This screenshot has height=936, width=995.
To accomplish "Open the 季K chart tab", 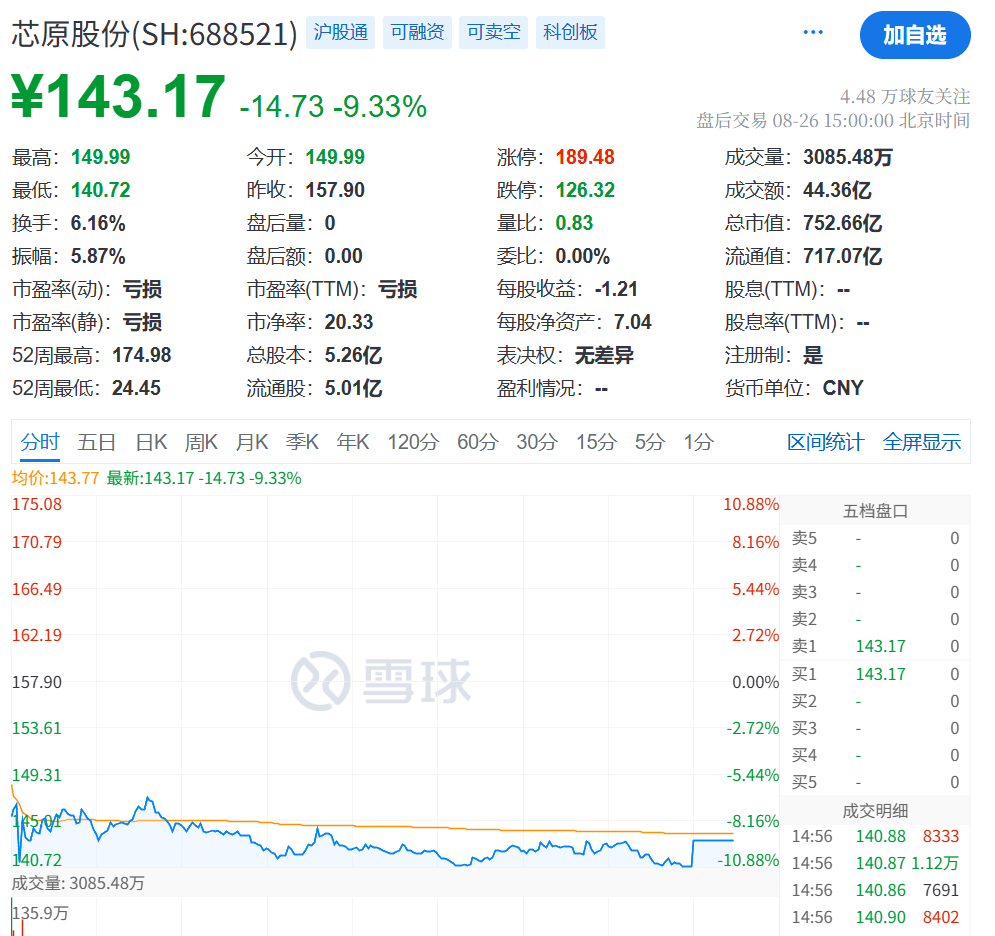I will pos(302,442).
